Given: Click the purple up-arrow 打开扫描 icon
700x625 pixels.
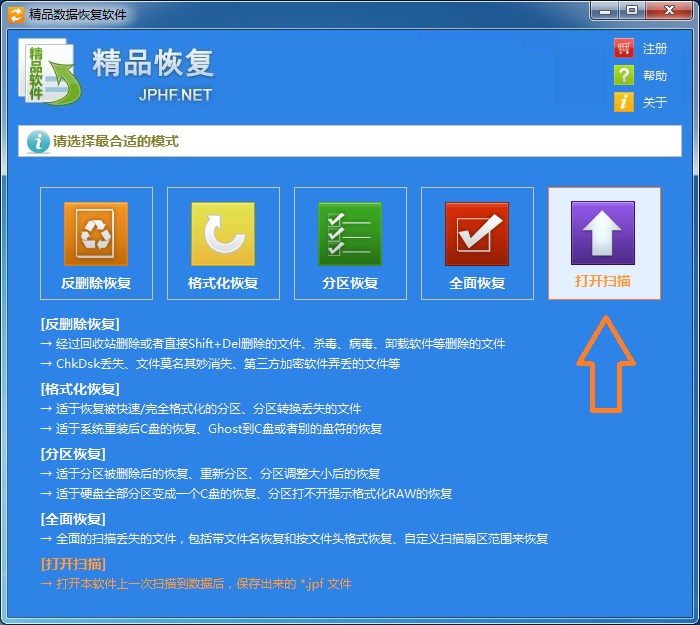Looking at the screenshot, I should (603, 233).
